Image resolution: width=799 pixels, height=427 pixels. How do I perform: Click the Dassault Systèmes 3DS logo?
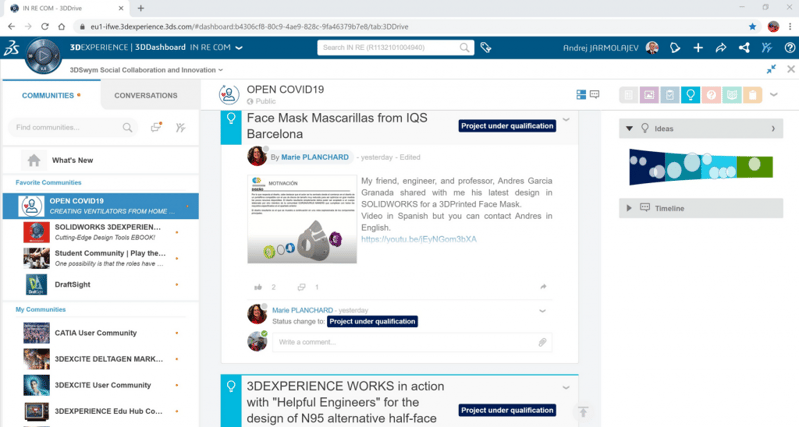12,48
